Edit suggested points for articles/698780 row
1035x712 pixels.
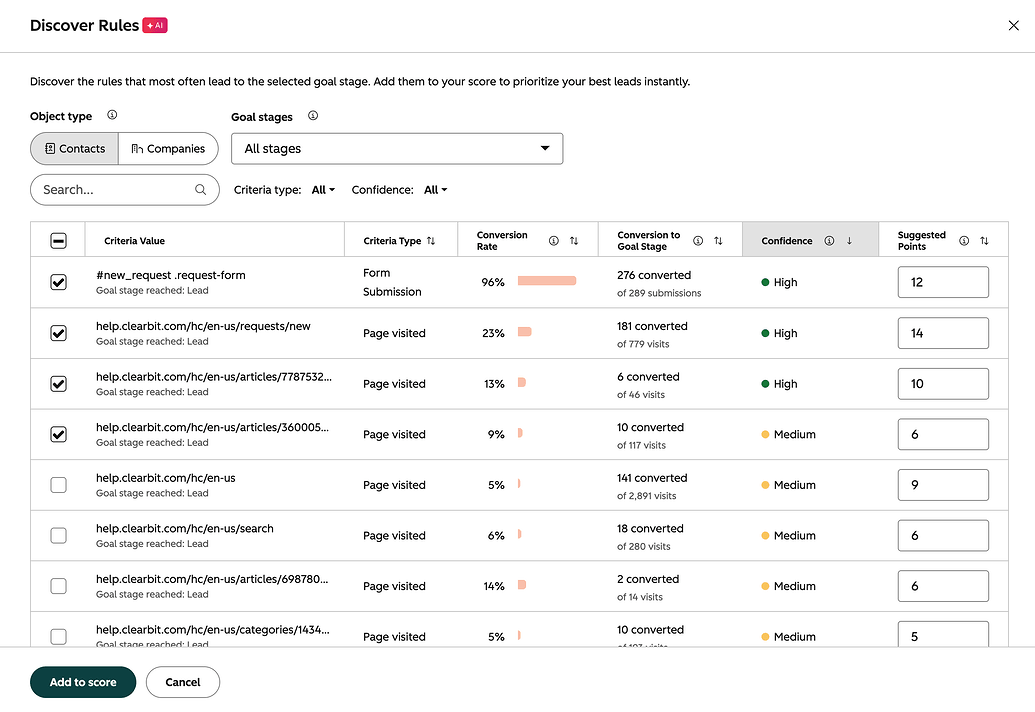pyautogui.click(x=943, y=586)
